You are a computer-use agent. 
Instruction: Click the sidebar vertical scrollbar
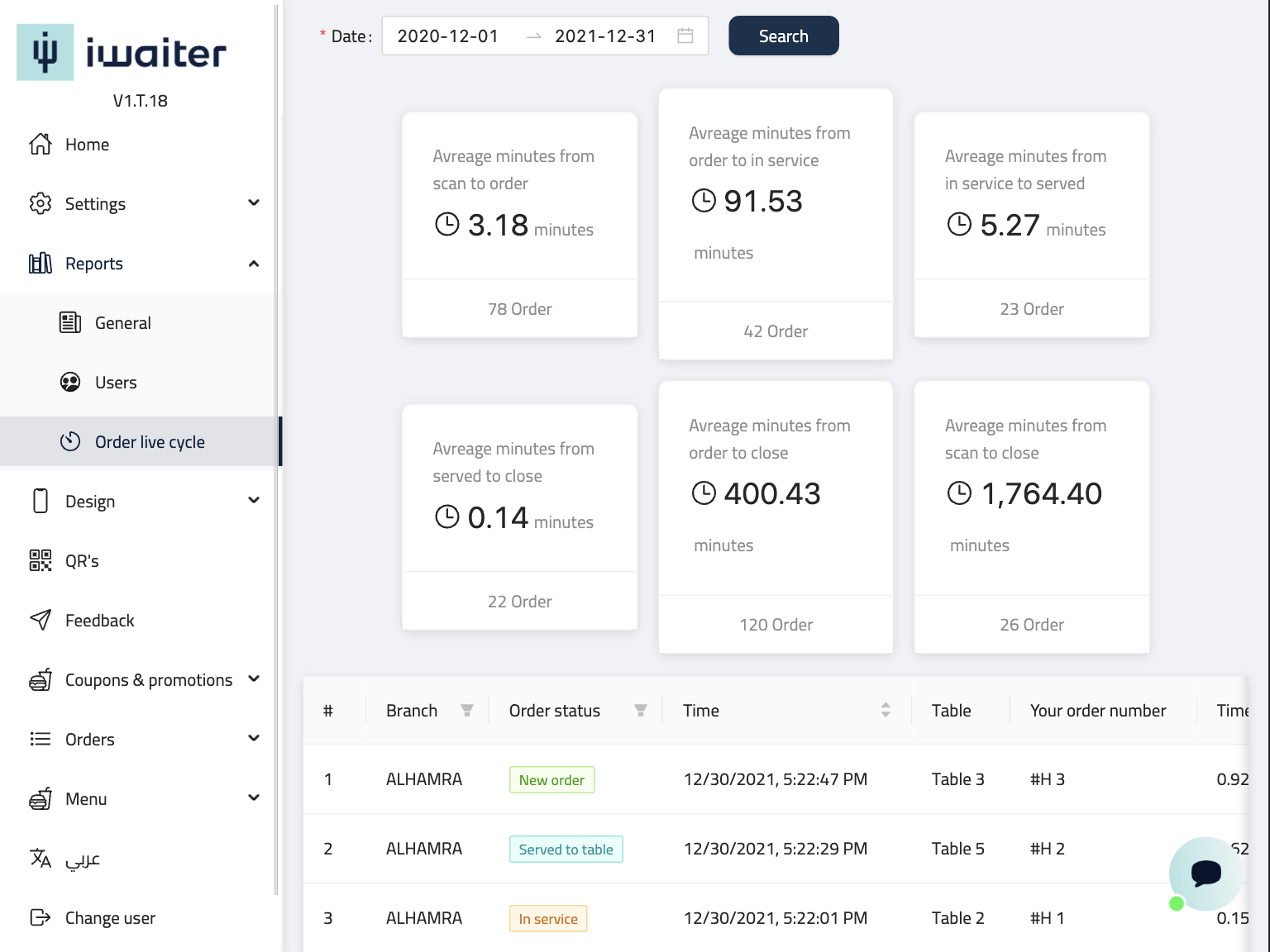[x=276, y=446]
